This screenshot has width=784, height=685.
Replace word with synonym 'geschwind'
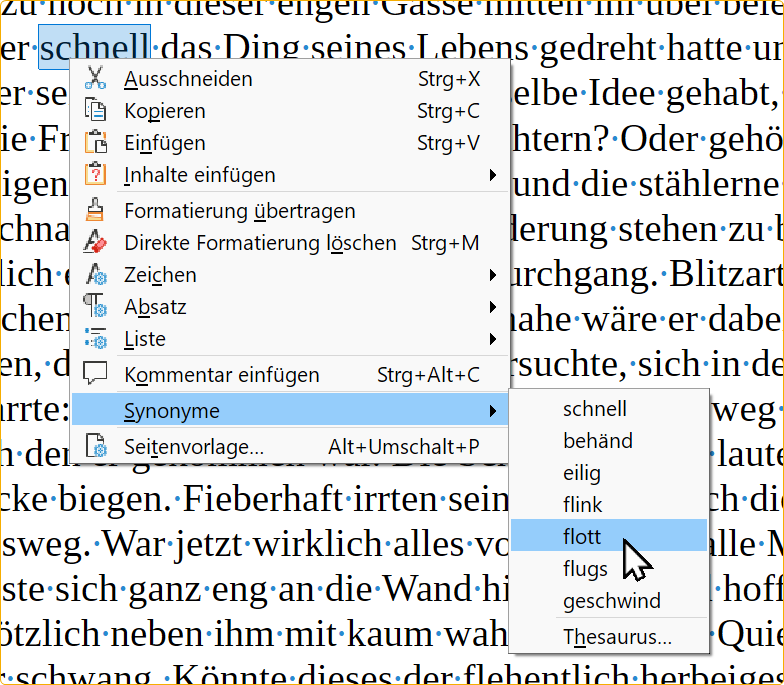tap(611, 601)
